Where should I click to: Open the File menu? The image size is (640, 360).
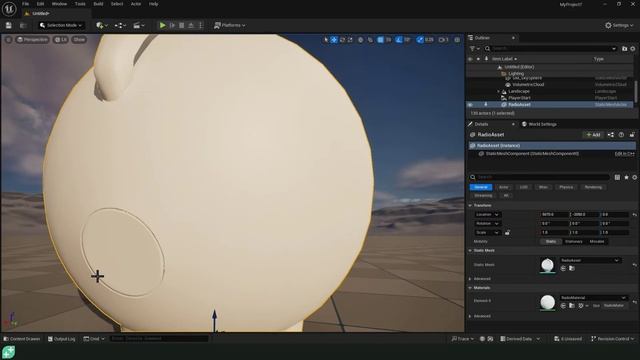click(25, 4)
